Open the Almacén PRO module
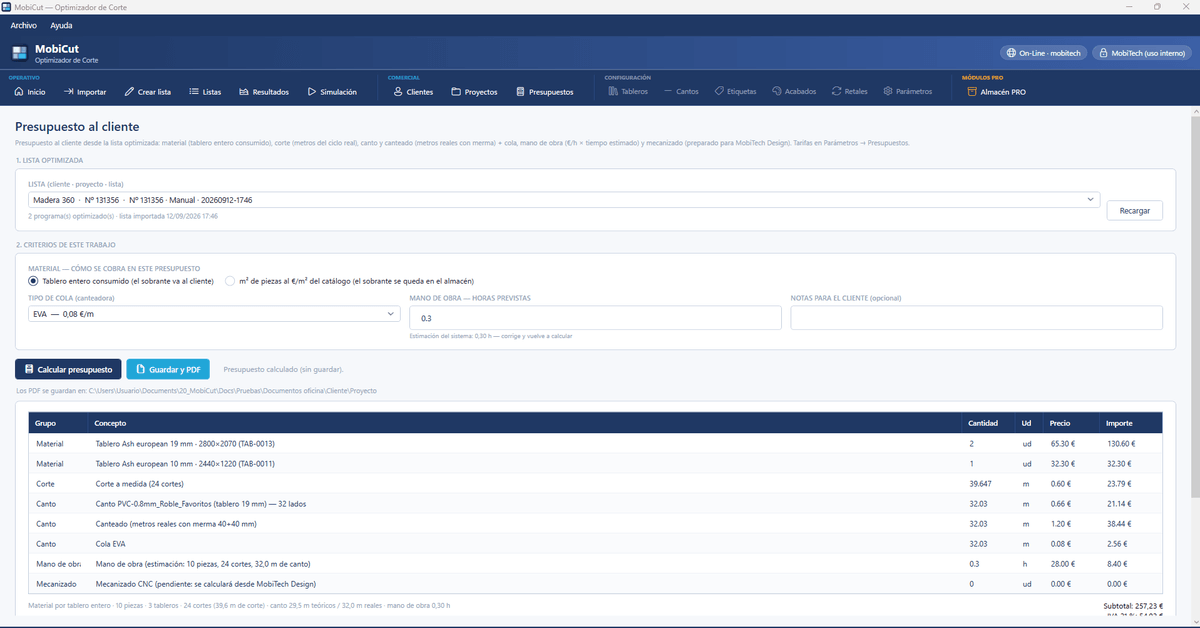1200x628 pixels. pos(997,91)
